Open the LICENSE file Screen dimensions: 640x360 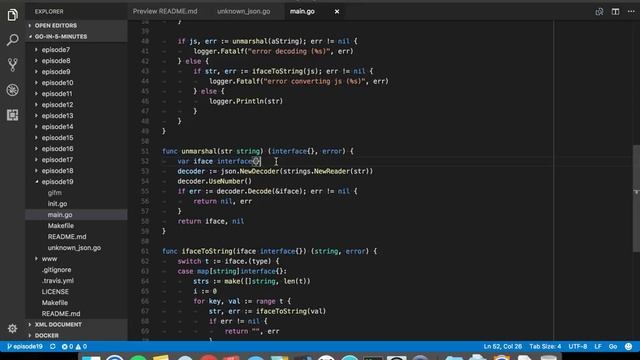pos(55,292)
